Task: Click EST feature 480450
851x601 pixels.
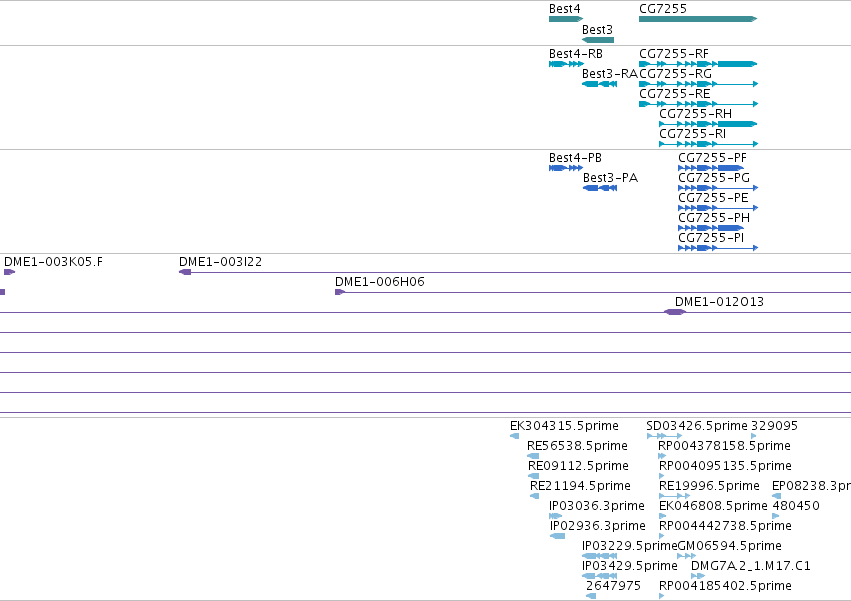Action: pyautogui.click(x=776, y=516)
